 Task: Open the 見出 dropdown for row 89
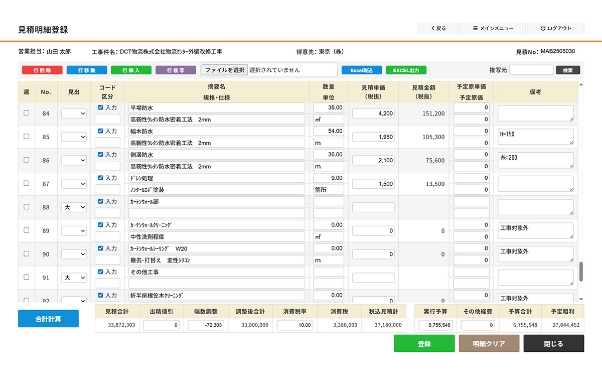pos(74,230)
